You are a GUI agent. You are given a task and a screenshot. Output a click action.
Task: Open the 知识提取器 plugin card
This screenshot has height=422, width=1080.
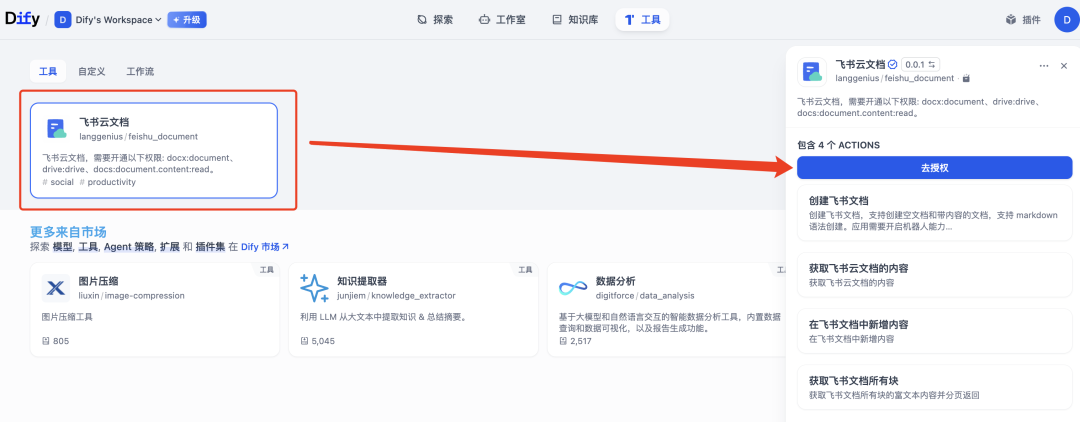point(413,309)
